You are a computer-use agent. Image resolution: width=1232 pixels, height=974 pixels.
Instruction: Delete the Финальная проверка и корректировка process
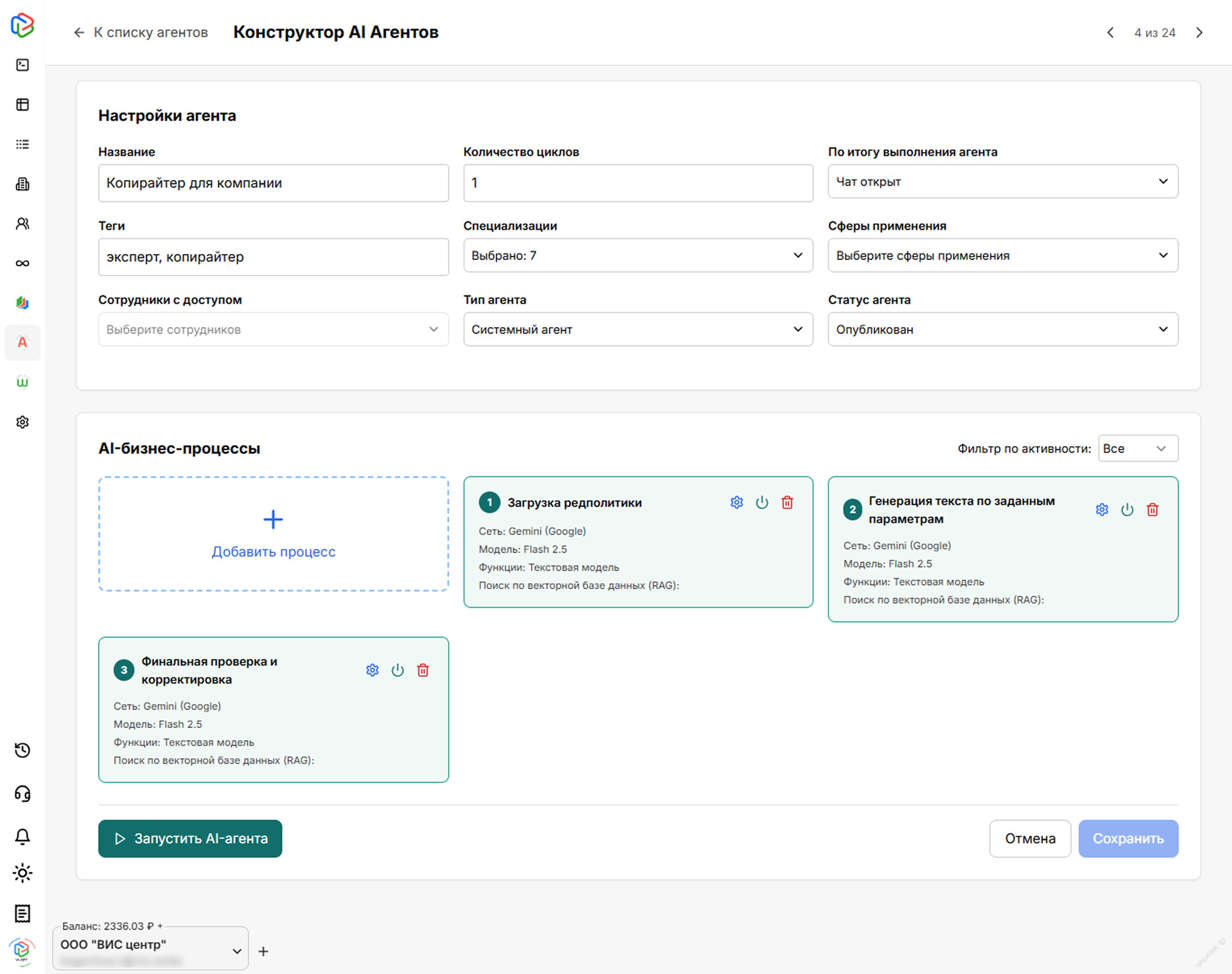(x=423, y=670)
